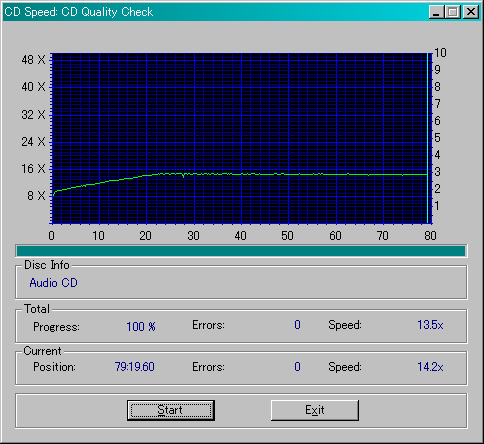The image size is (484, 444).
Task: Click the Exit button
Action: tap(315, 410)
